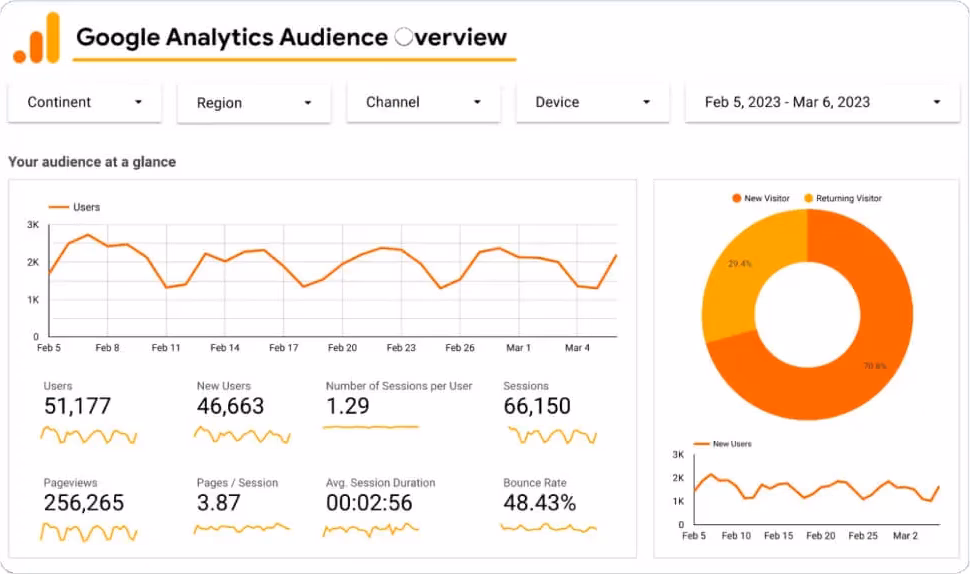Click the Users sparkline under 51,177
This screenshot has width=970, height=574.
pos(88,435)
